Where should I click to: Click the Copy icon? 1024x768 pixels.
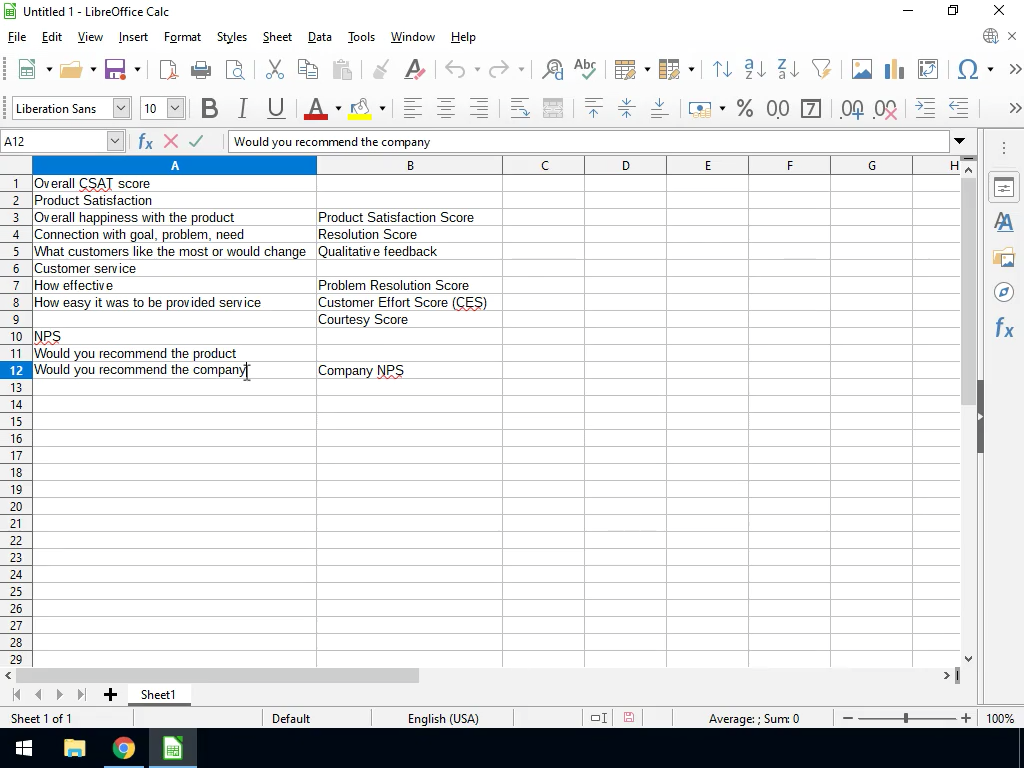pyautogui.click(x=308, y=69)
